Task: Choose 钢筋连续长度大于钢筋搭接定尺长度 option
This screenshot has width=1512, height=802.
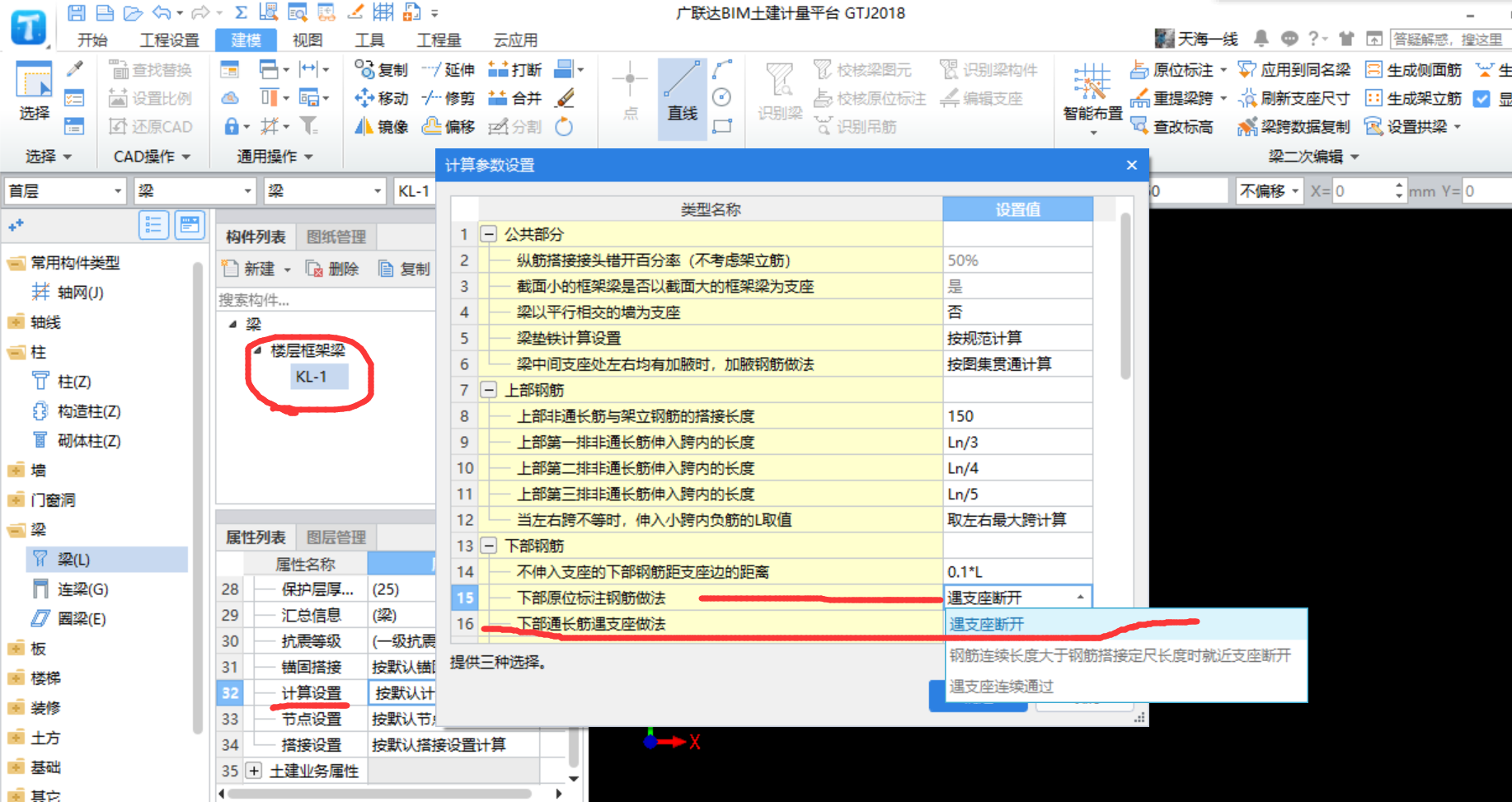Action: (1127, 655)
